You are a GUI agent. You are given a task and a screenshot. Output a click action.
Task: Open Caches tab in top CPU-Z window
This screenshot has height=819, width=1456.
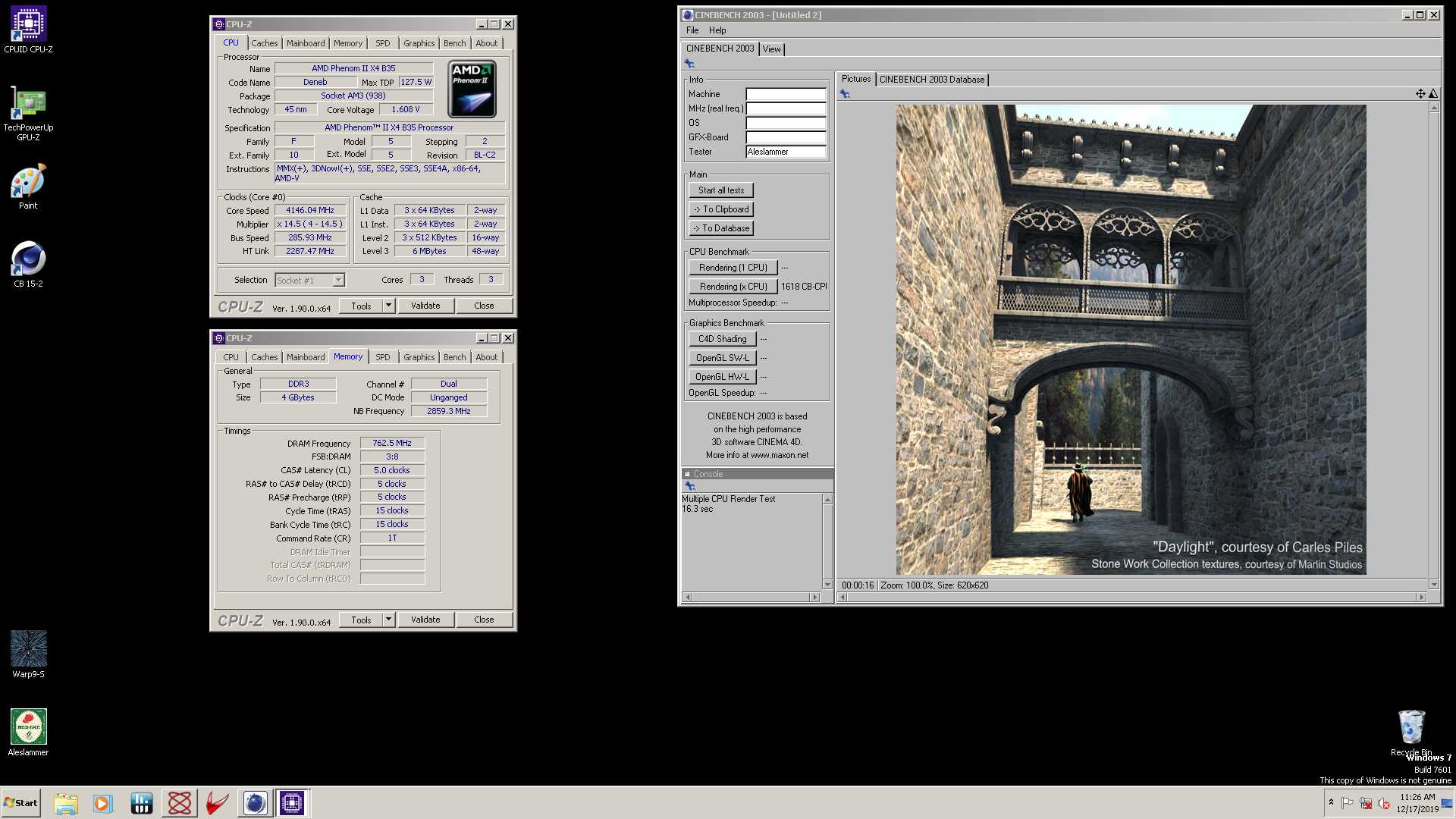tap(264, 43)
